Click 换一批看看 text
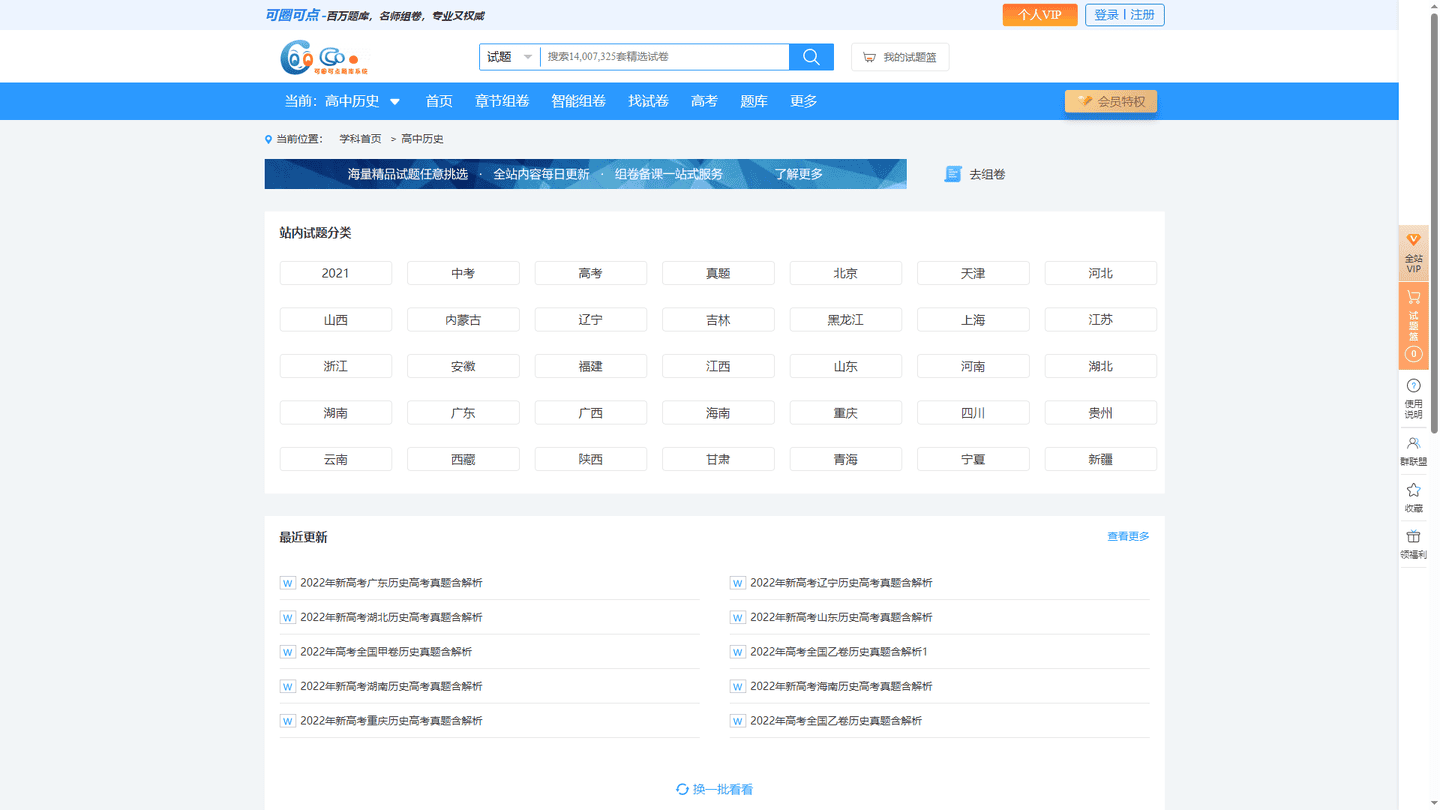 (723, 789)
